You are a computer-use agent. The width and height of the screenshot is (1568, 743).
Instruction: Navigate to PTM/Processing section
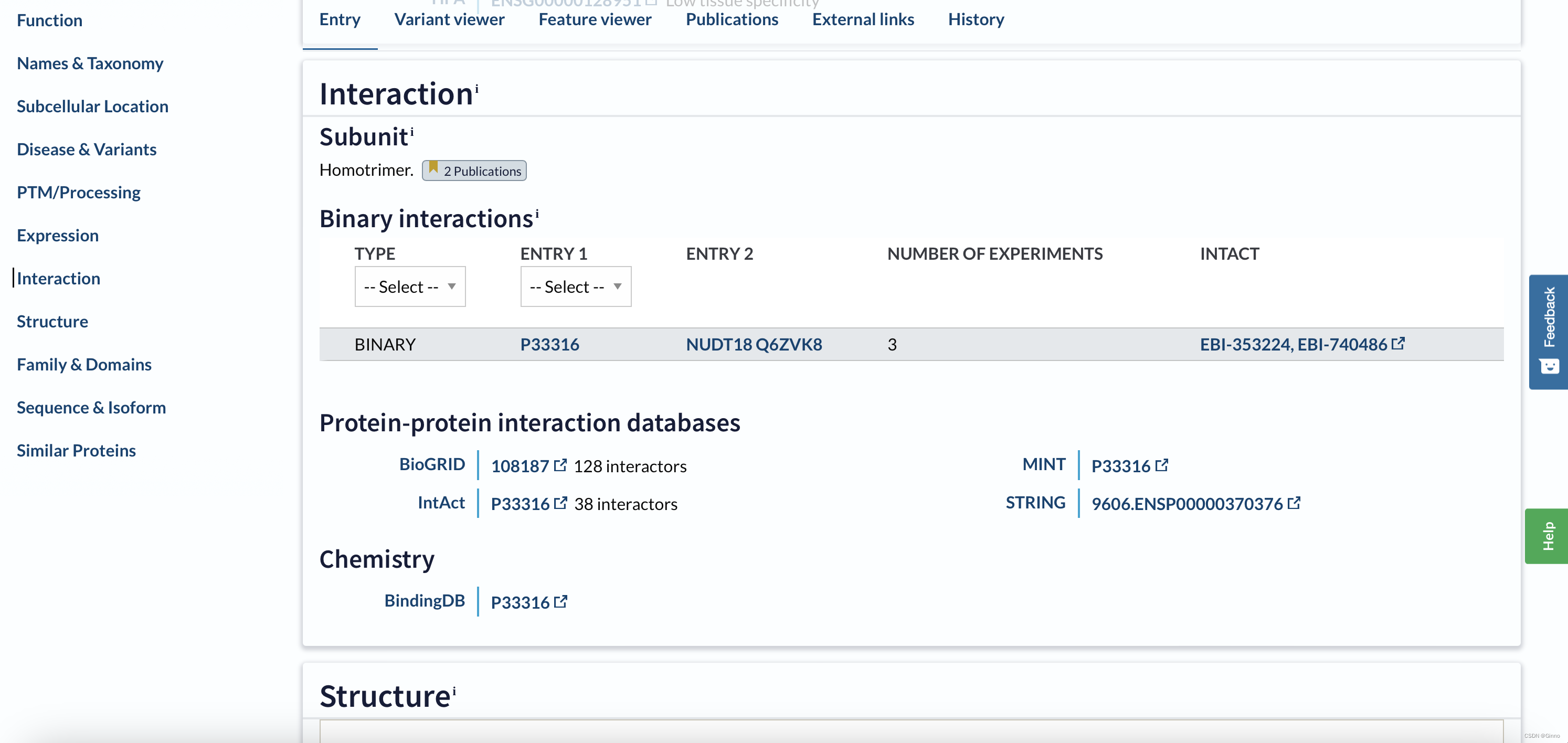(79, 192)
